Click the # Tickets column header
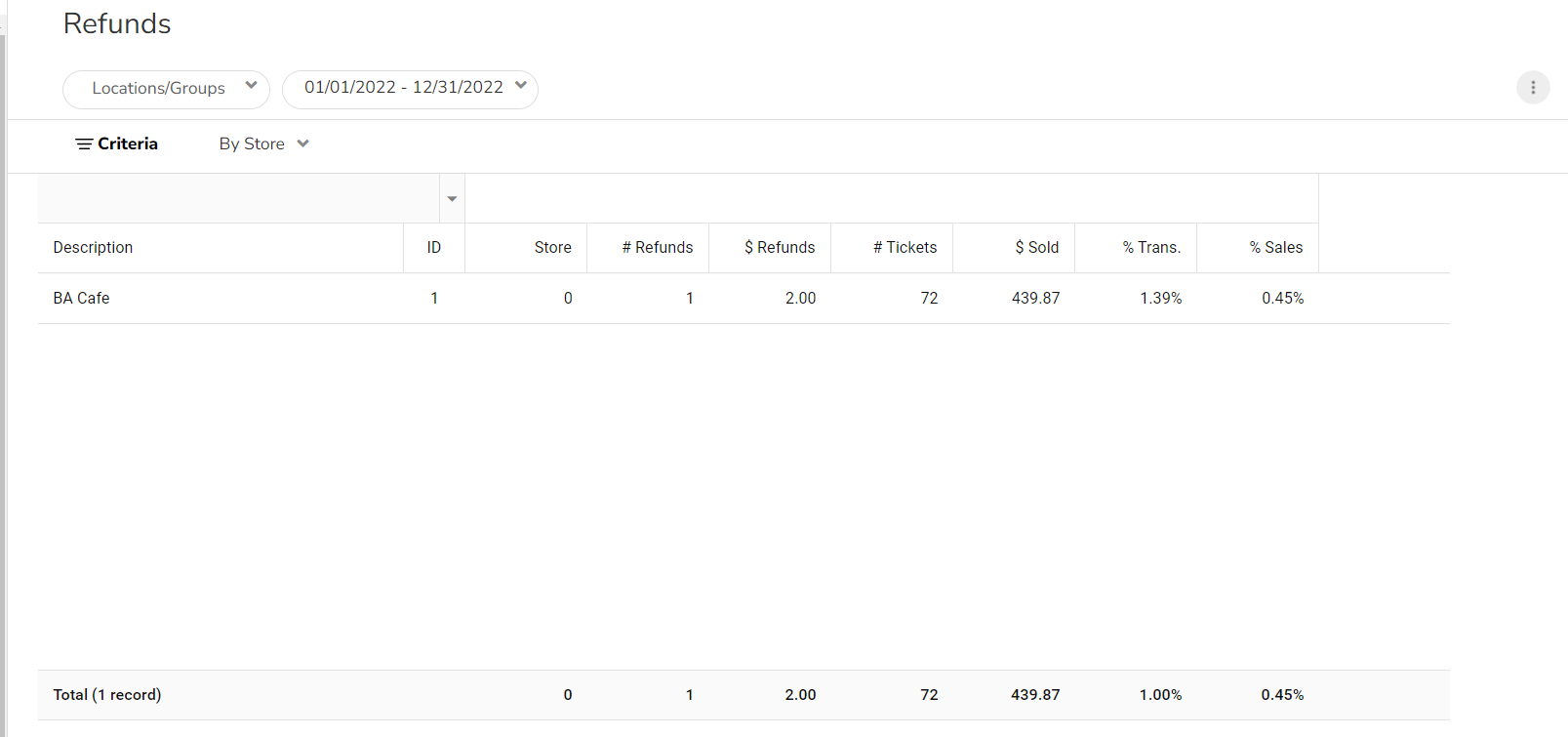Screen dimensions: 1568x737 pos(905,248)
